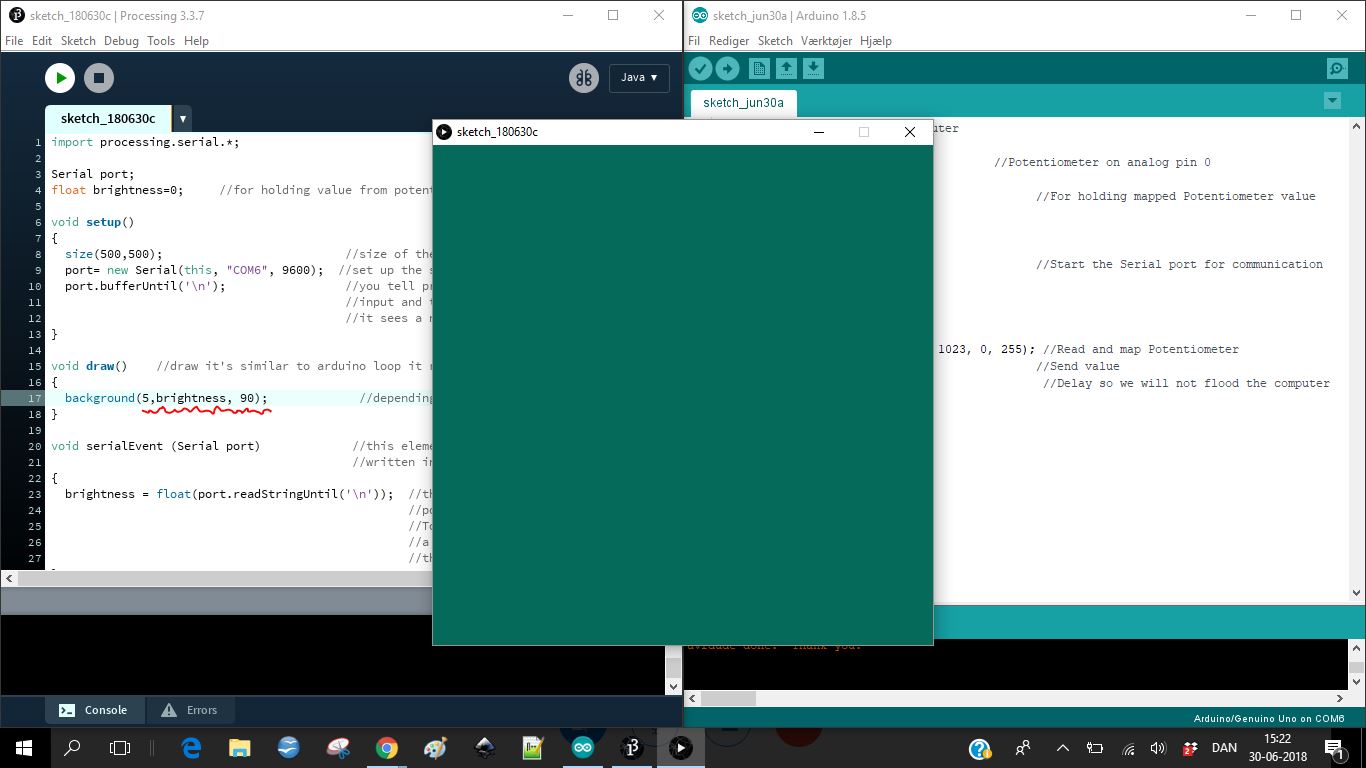Open the Processing Tools menu
This screenshot has height=768, width=1366.
pos(161,41)
